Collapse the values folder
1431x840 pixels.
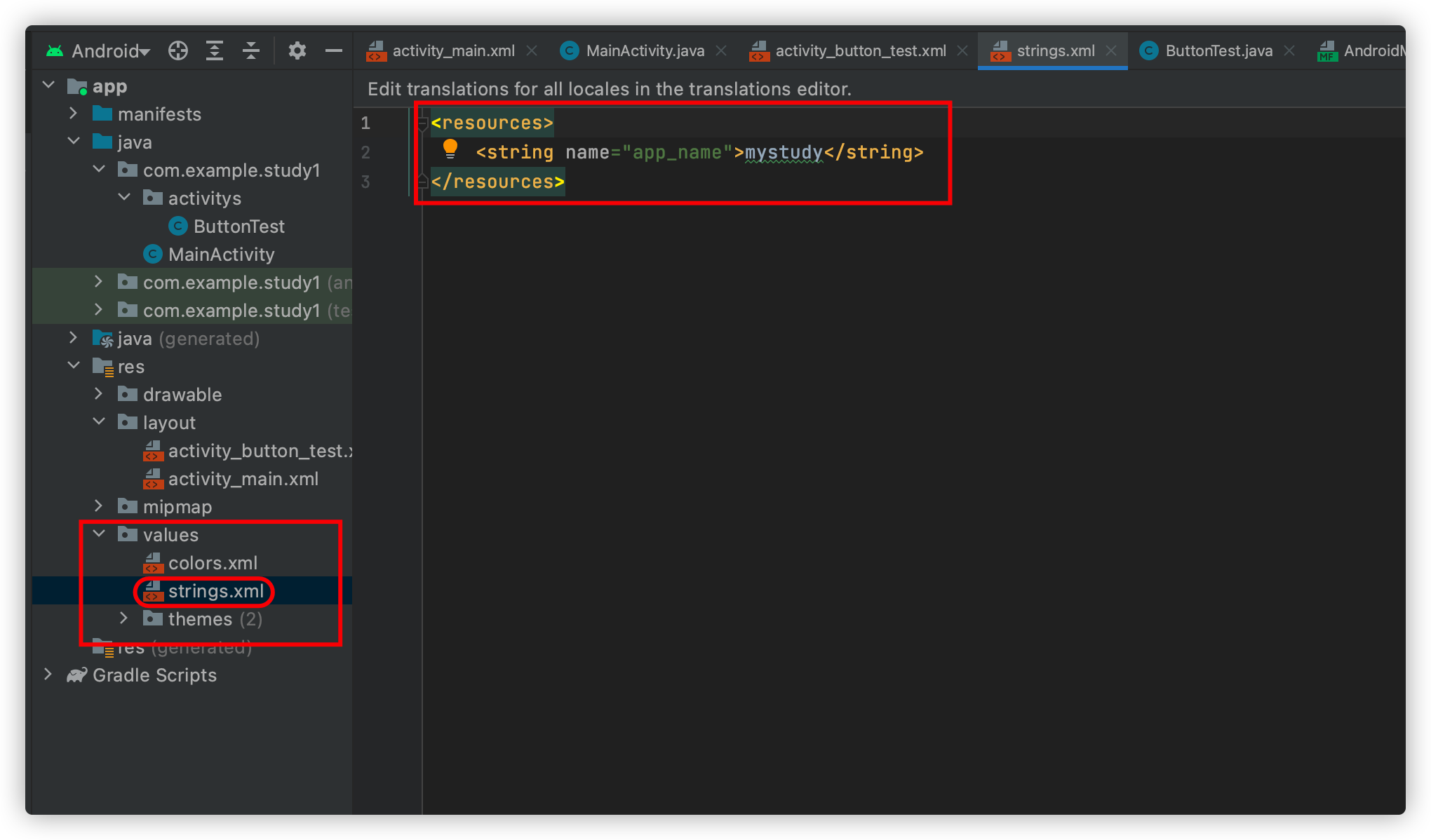99,534
